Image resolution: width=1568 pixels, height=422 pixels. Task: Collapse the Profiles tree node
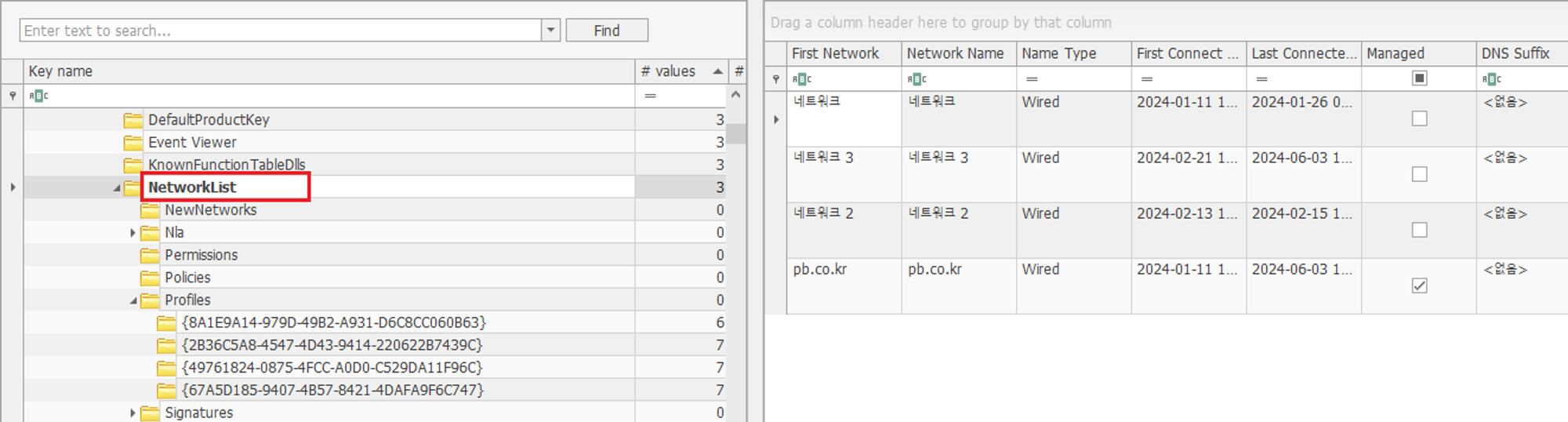pos(133,300)
